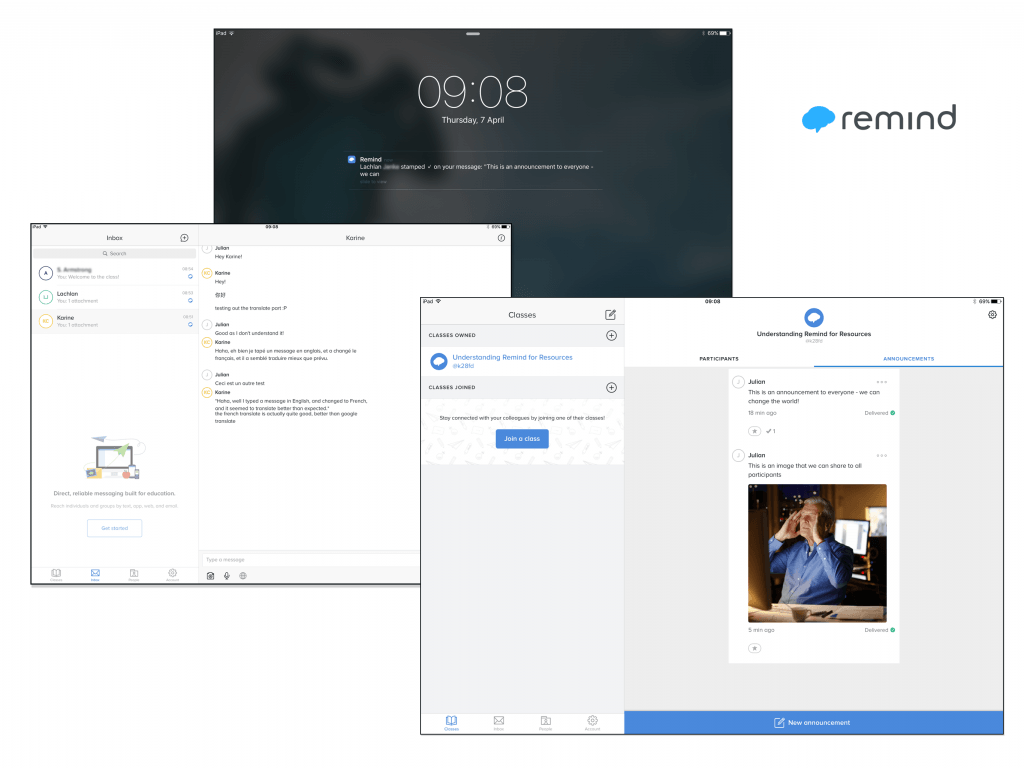Open the translate globe icon
The width and height of the screenshot is (1024, 768).
(x=242, y=575)
